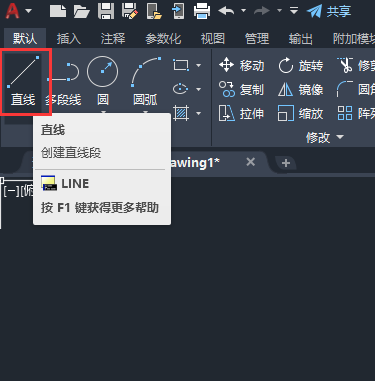Image resolution: width=375 pixels, height=381 pixels.
Task: Open an existing drawing file
Action: 82,11
